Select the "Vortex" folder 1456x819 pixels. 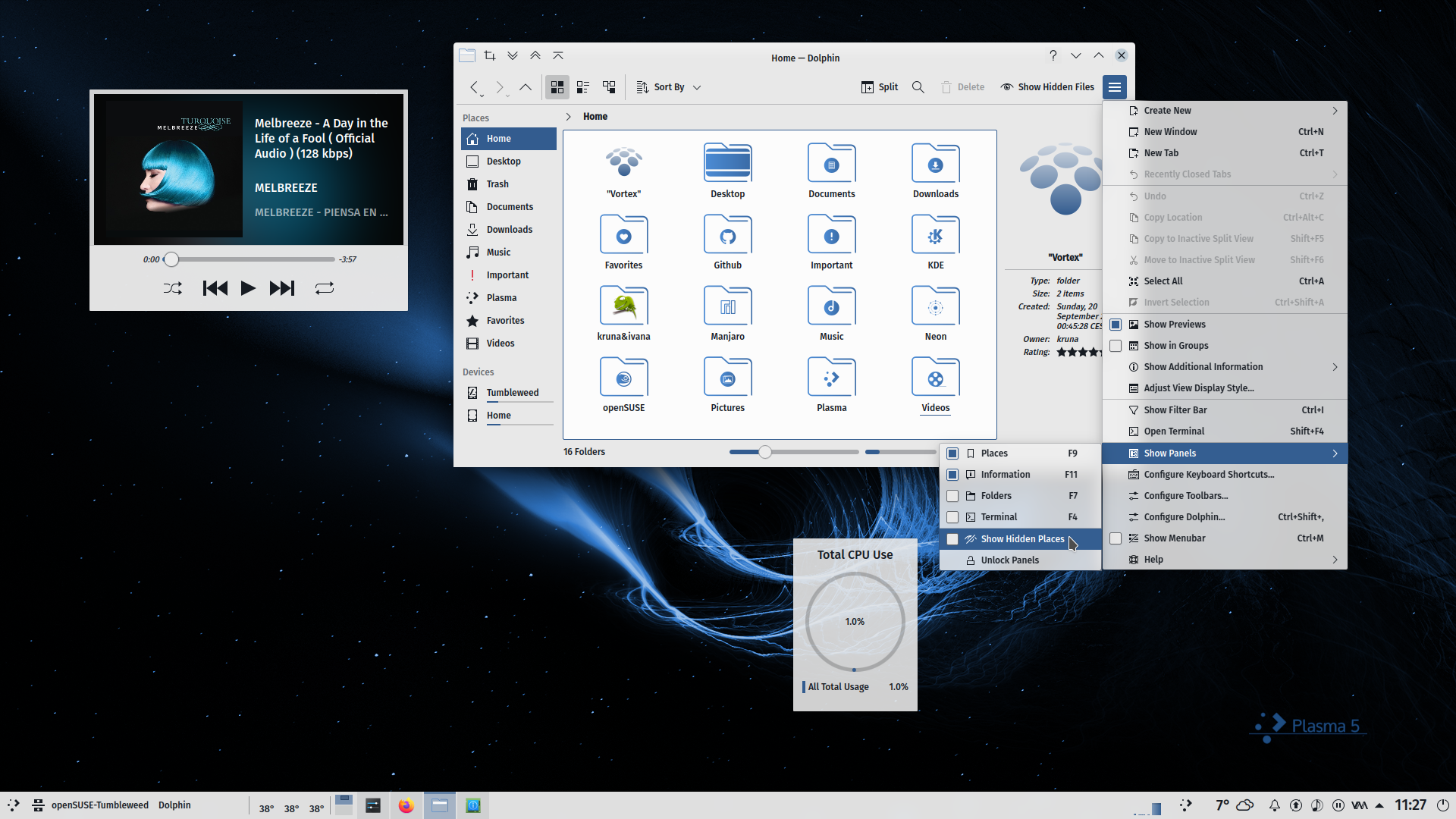click(x=623, y=171)
